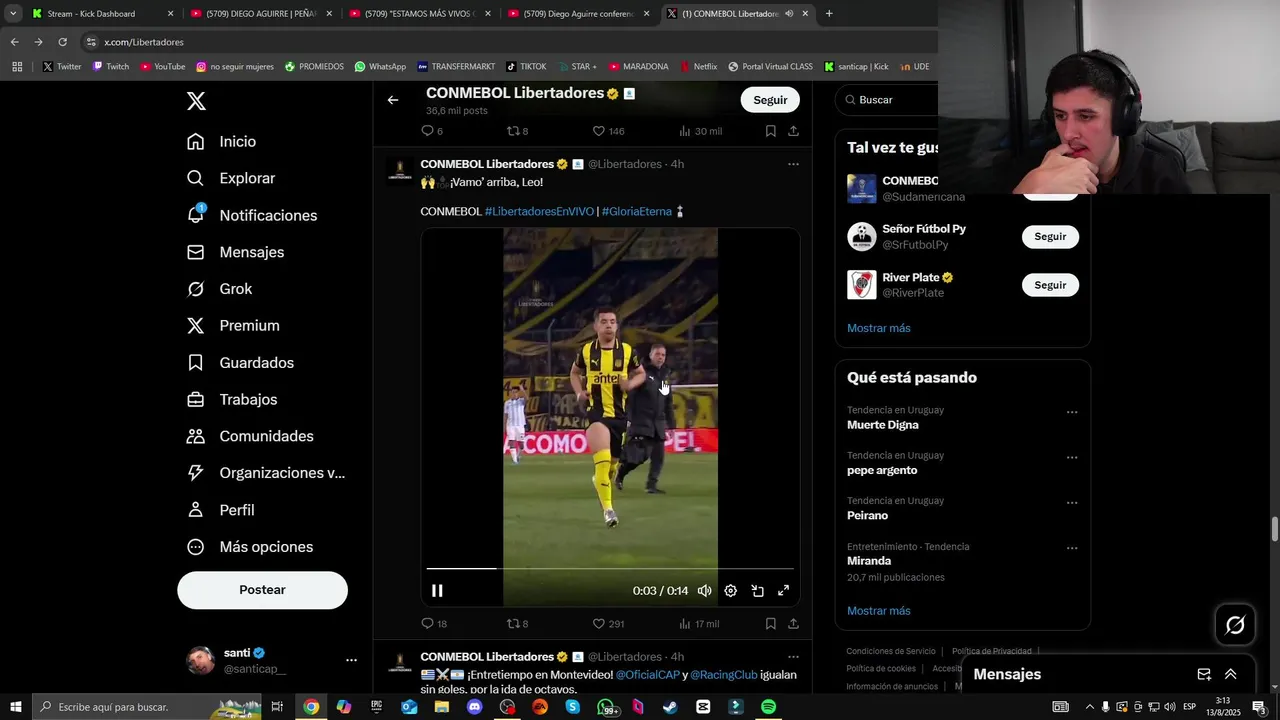This screenshot has width=1280, height=720.
Task: Compose new message in Mensajes drawer
Action: click(x=1204, y=675)
